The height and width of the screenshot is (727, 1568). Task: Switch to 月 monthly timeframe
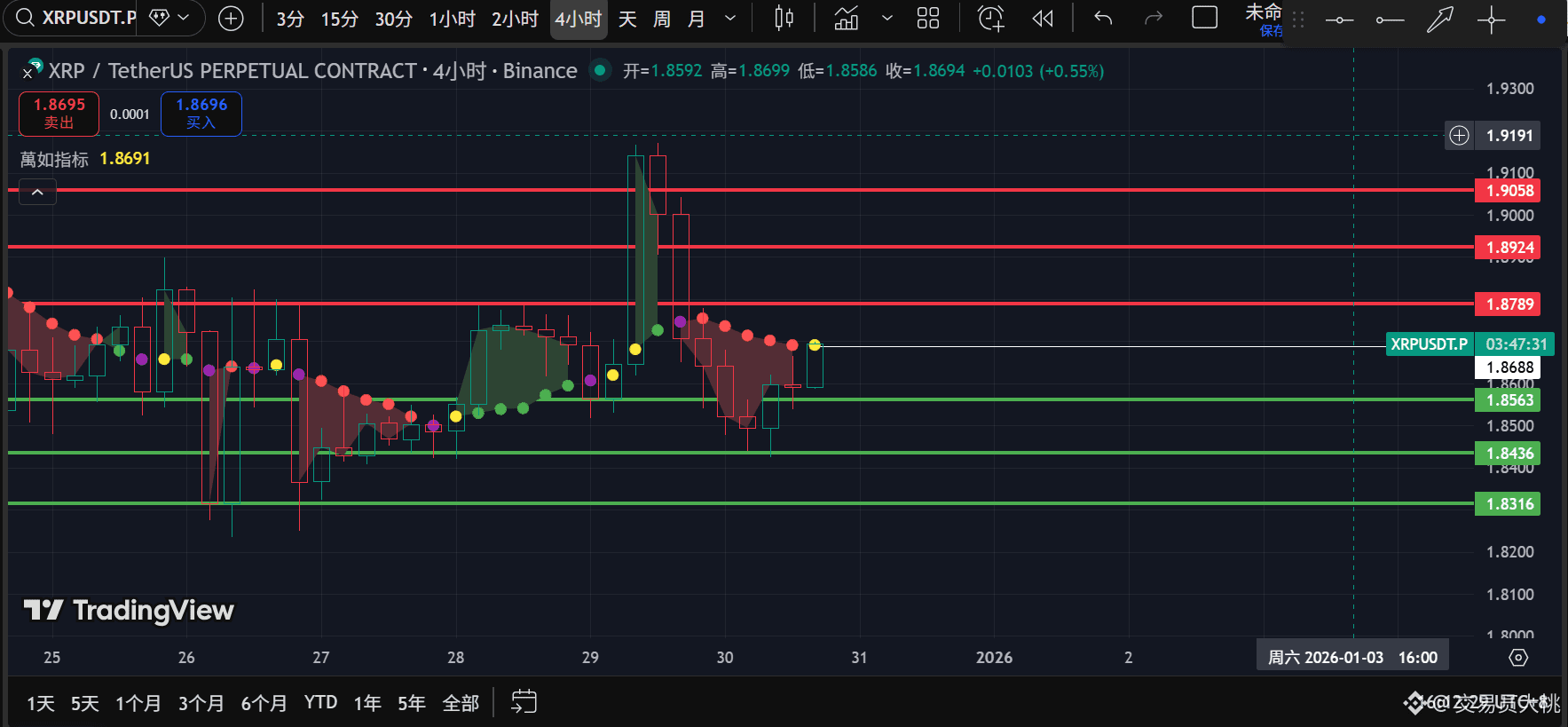coord(697,19)
